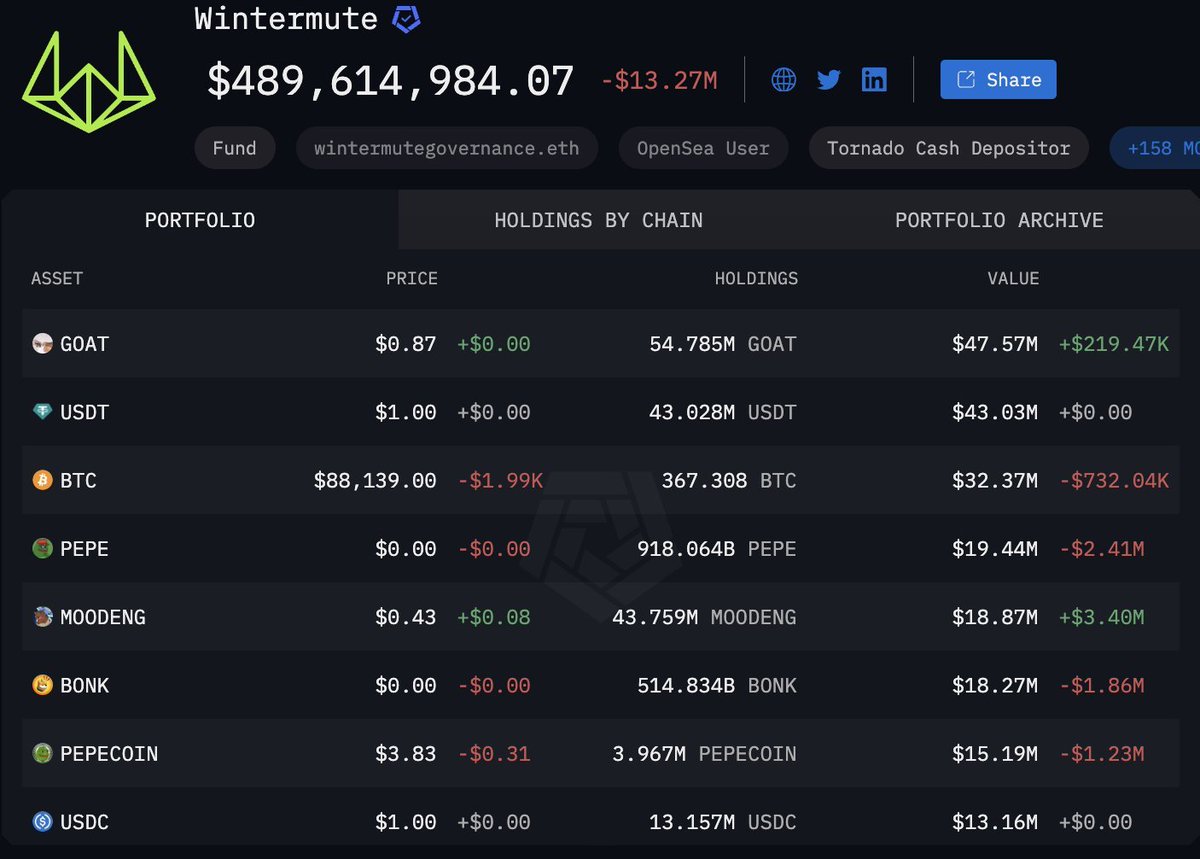Click the Wintermute green logo
Viewport: 1200px width, 859px height.
coord(89,81)
